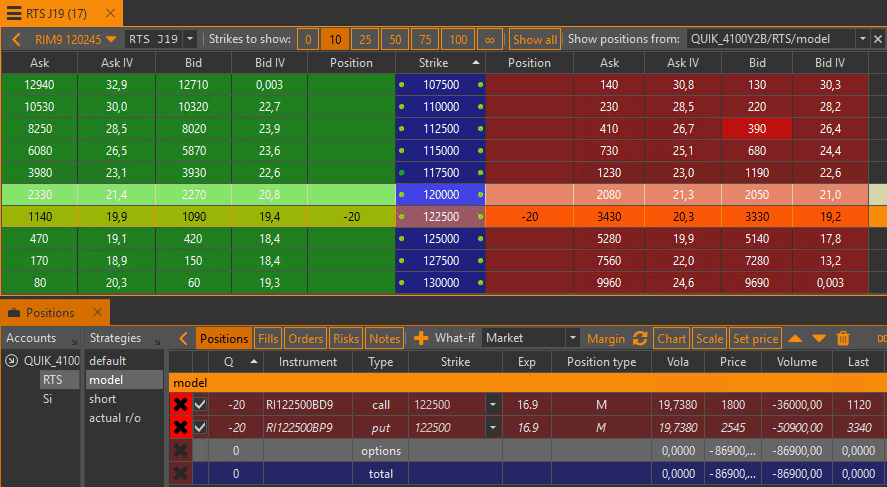The image size is (887, 487).
Task: Set strikes to show to 25
Action: pyautogui.click(x=364, y=40)
